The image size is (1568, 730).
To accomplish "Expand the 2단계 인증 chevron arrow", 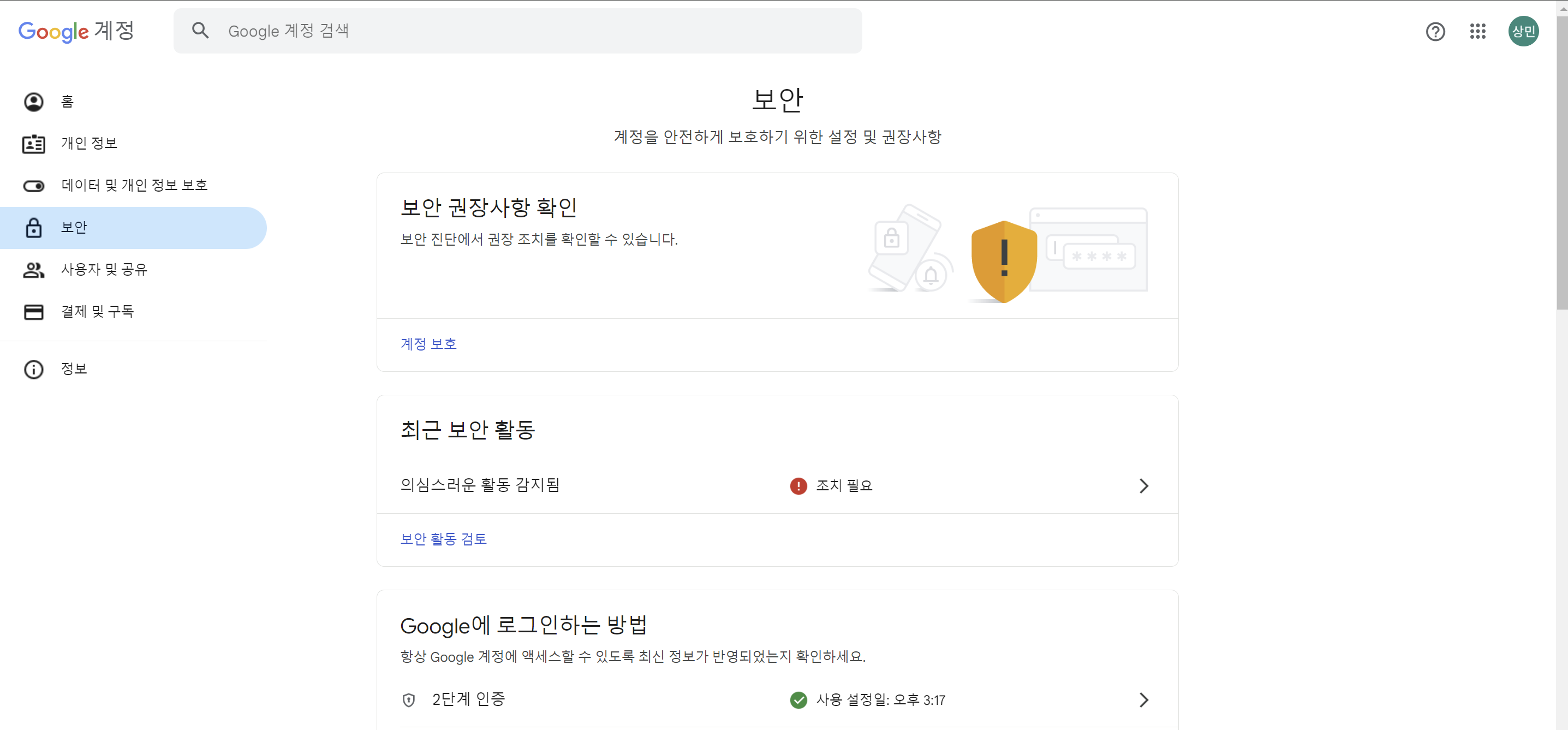I will pos(1143,700).
